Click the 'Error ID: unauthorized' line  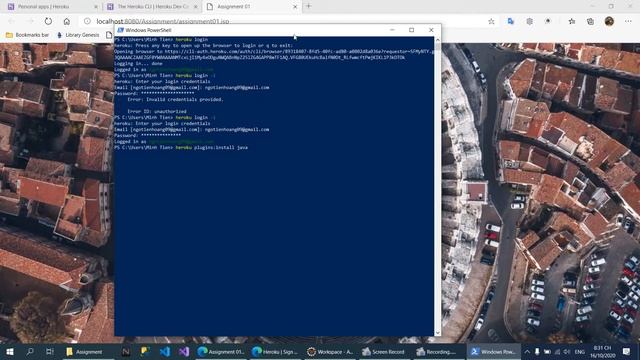tap(157, 111)
